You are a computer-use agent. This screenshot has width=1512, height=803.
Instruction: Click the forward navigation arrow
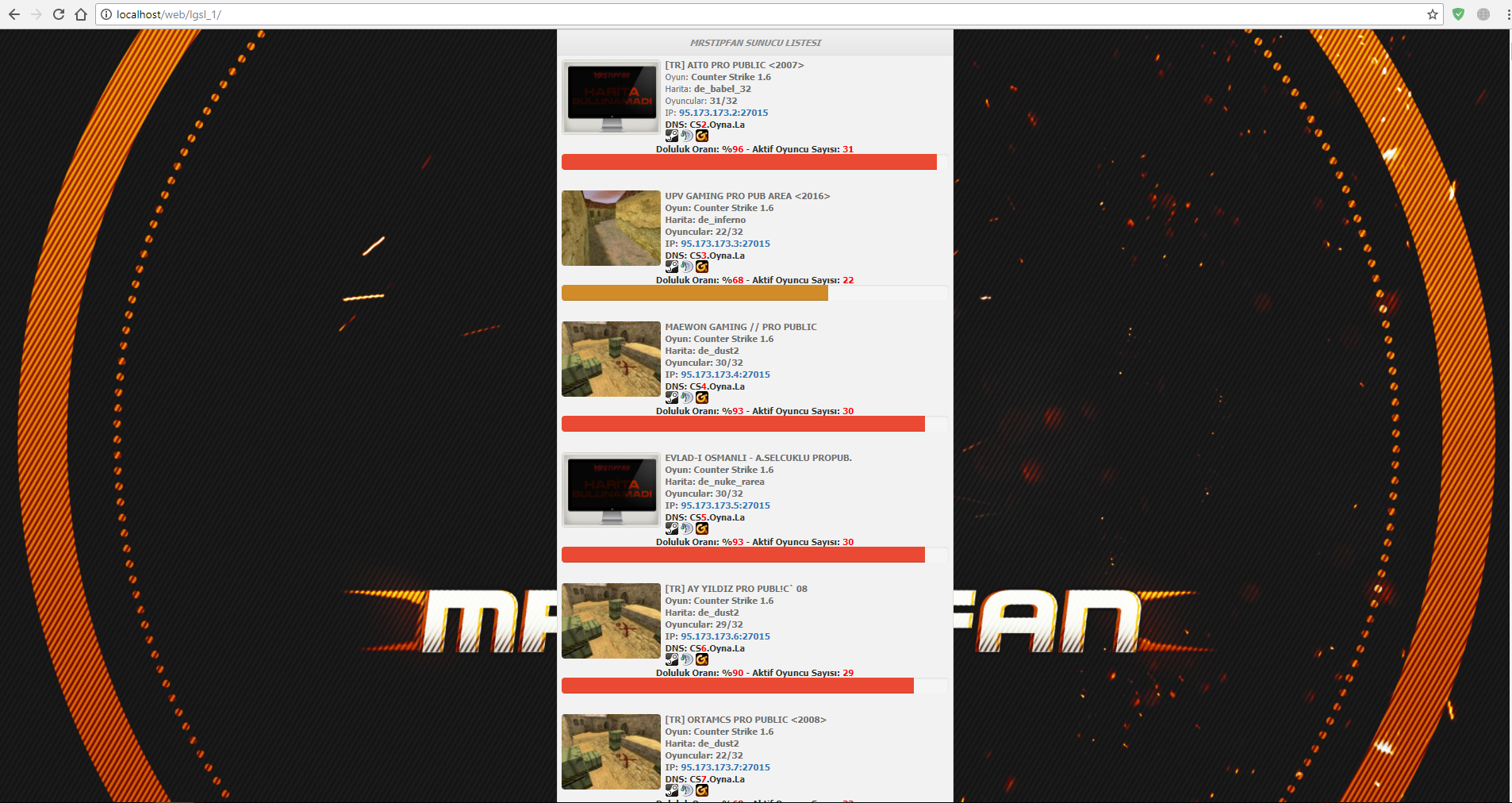tap(36, 14)
